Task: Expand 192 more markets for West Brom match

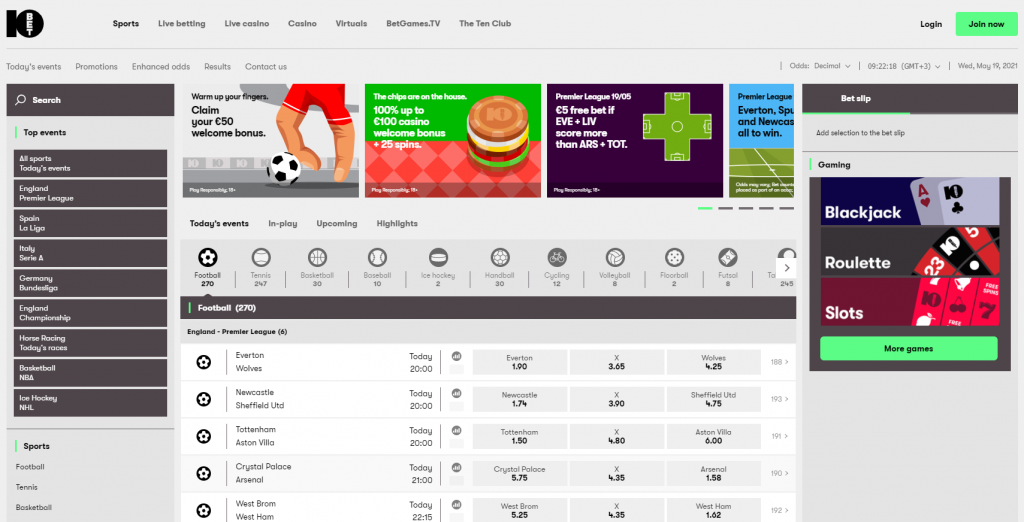Action: tap(779, 510)
